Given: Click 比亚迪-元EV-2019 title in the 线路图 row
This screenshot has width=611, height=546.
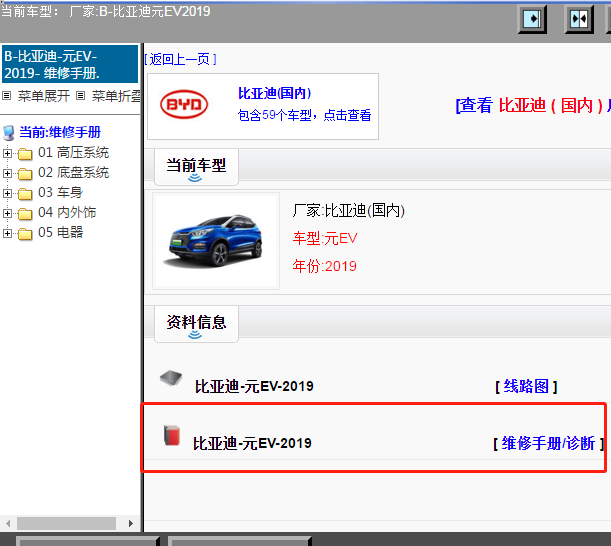Looking at the screenshot, I should click(254, 386).
